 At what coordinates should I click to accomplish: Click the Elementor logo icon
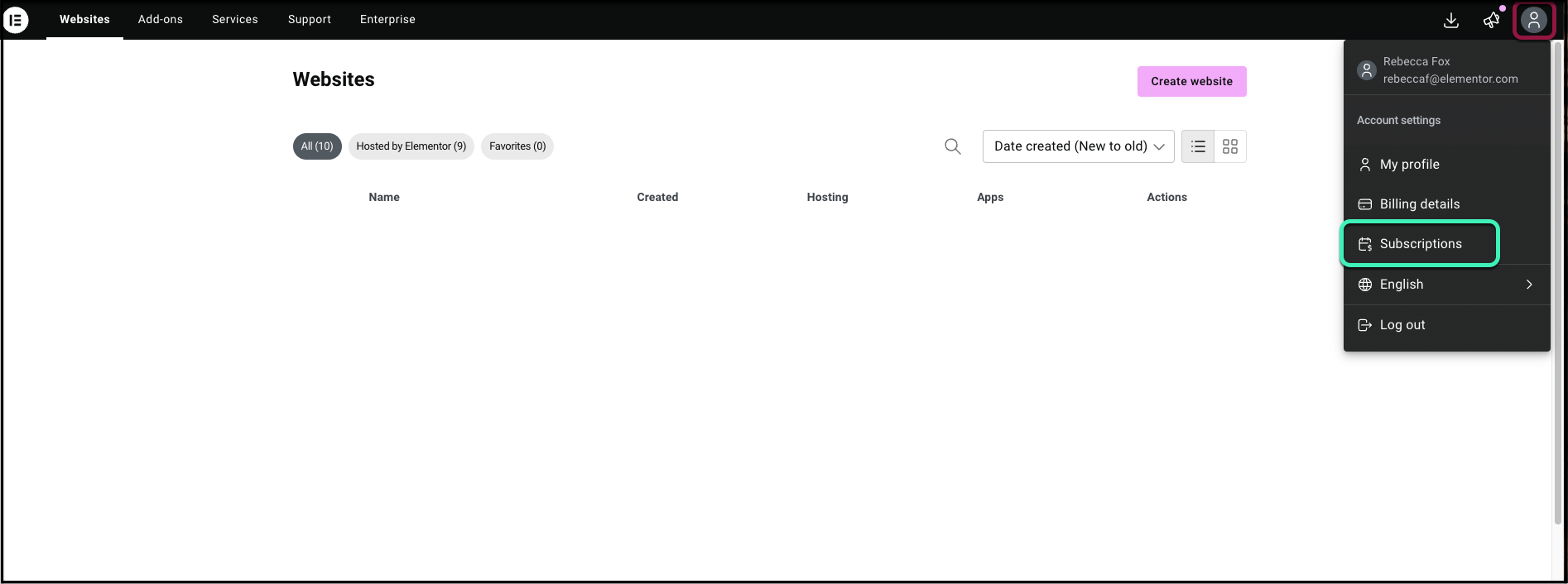coord(16,20)
